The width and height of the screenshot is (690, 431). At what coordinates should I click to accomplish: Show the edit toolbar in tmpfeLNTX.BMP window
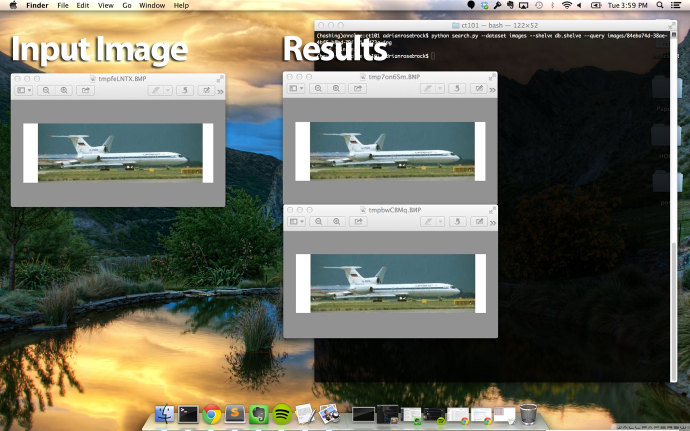206,90
